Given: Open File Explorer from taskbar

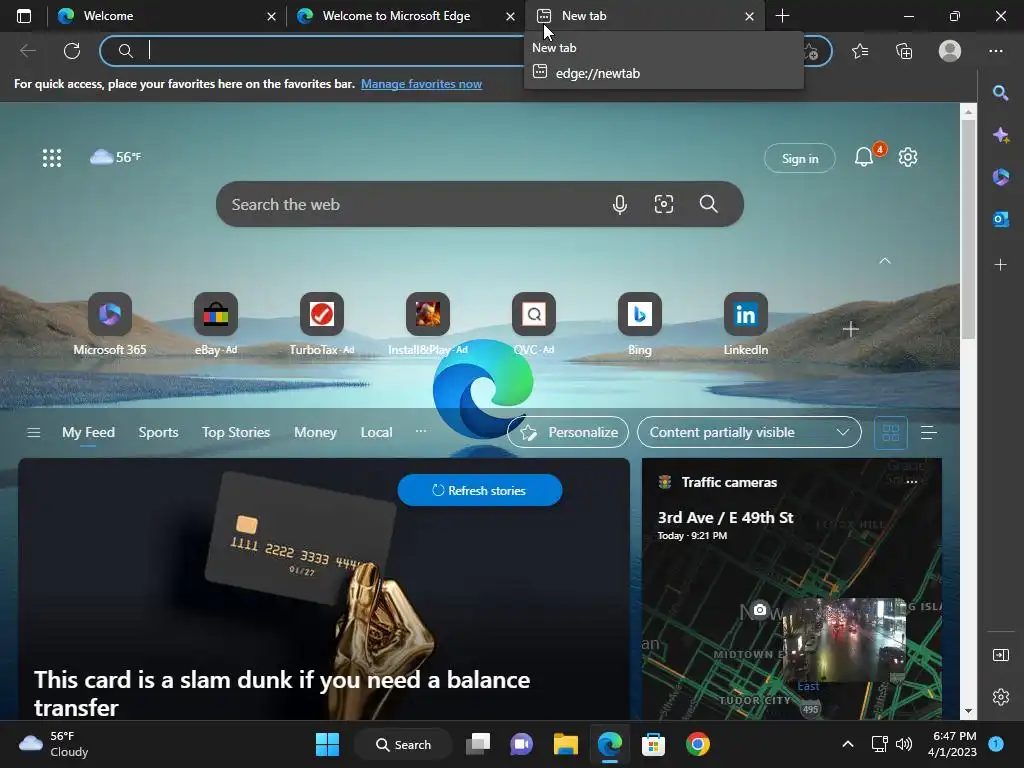Looking at the screenshot, I should pos(566,744).
